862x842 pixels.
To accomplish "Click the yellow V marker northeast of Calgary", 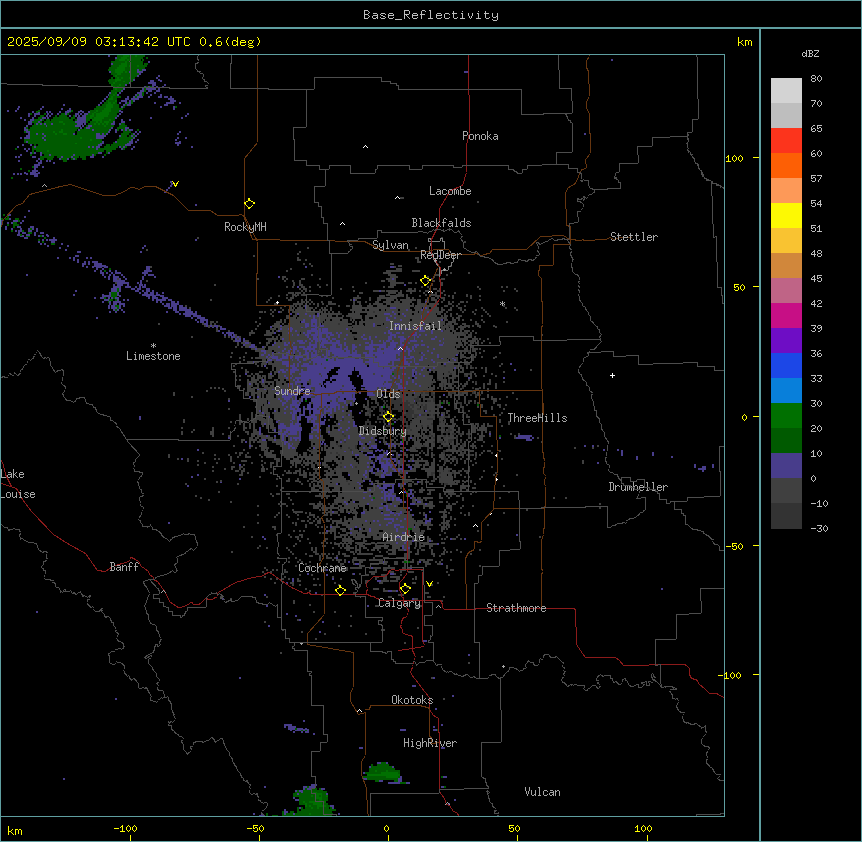I will [x=429, y=584].
